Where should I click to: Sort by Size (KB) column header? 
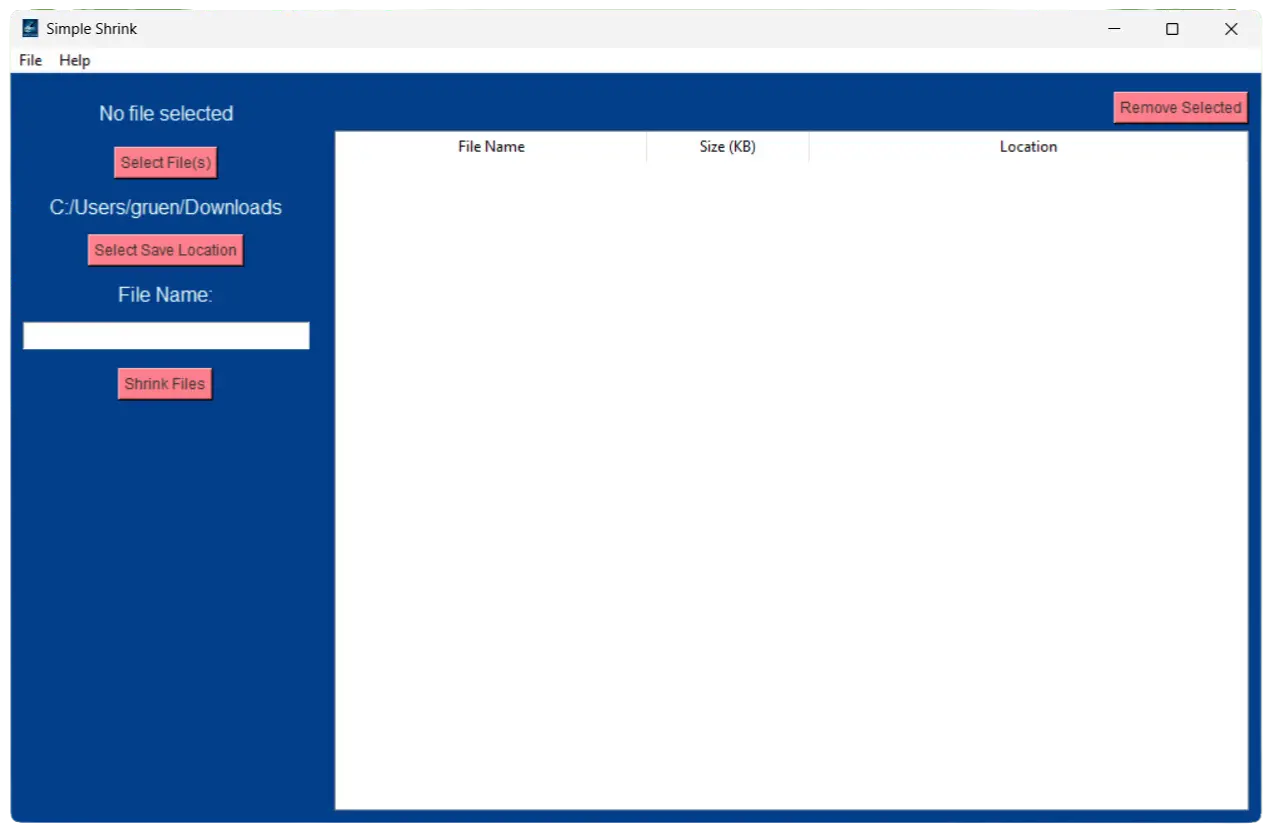pyautogui.click(x=728, y=146)
